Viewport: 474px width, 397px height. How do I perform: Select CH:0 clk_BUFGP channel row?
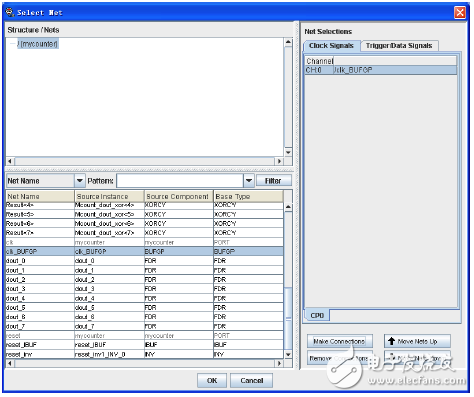[381, 70]
